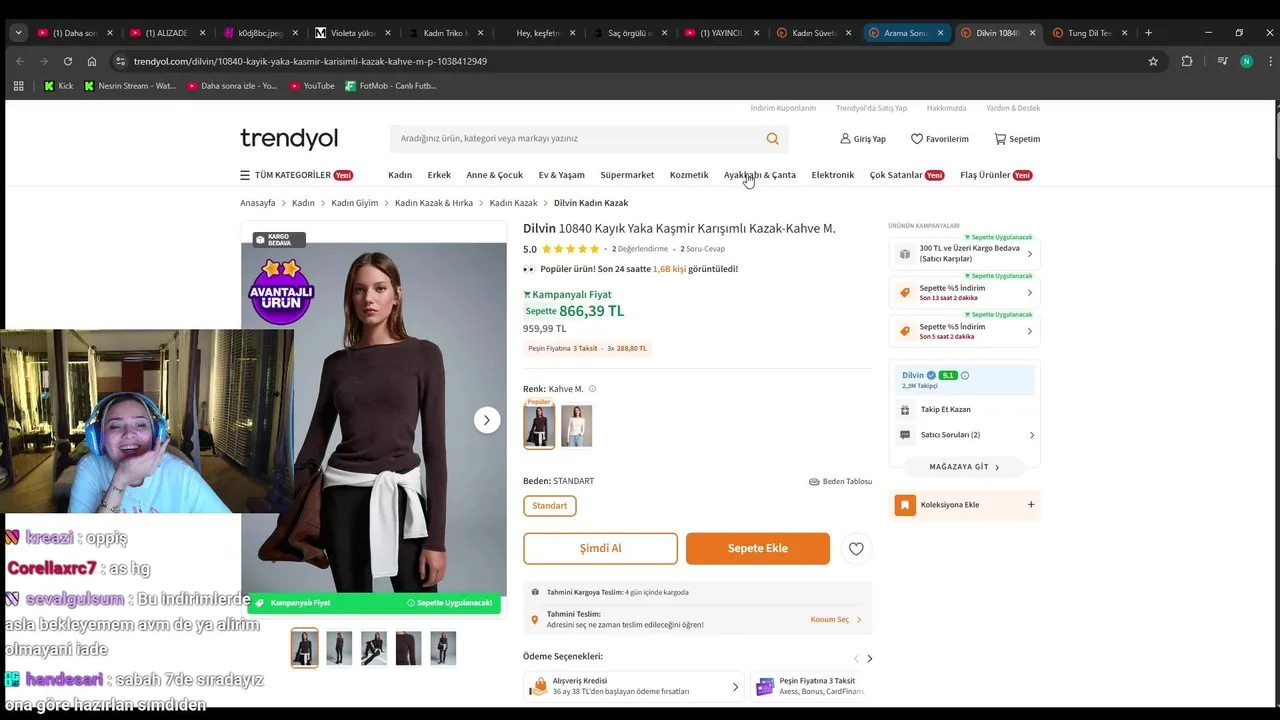Add product to favorites with heart button
Viewport: 1280px width, 720px height.
pos(856,549)
